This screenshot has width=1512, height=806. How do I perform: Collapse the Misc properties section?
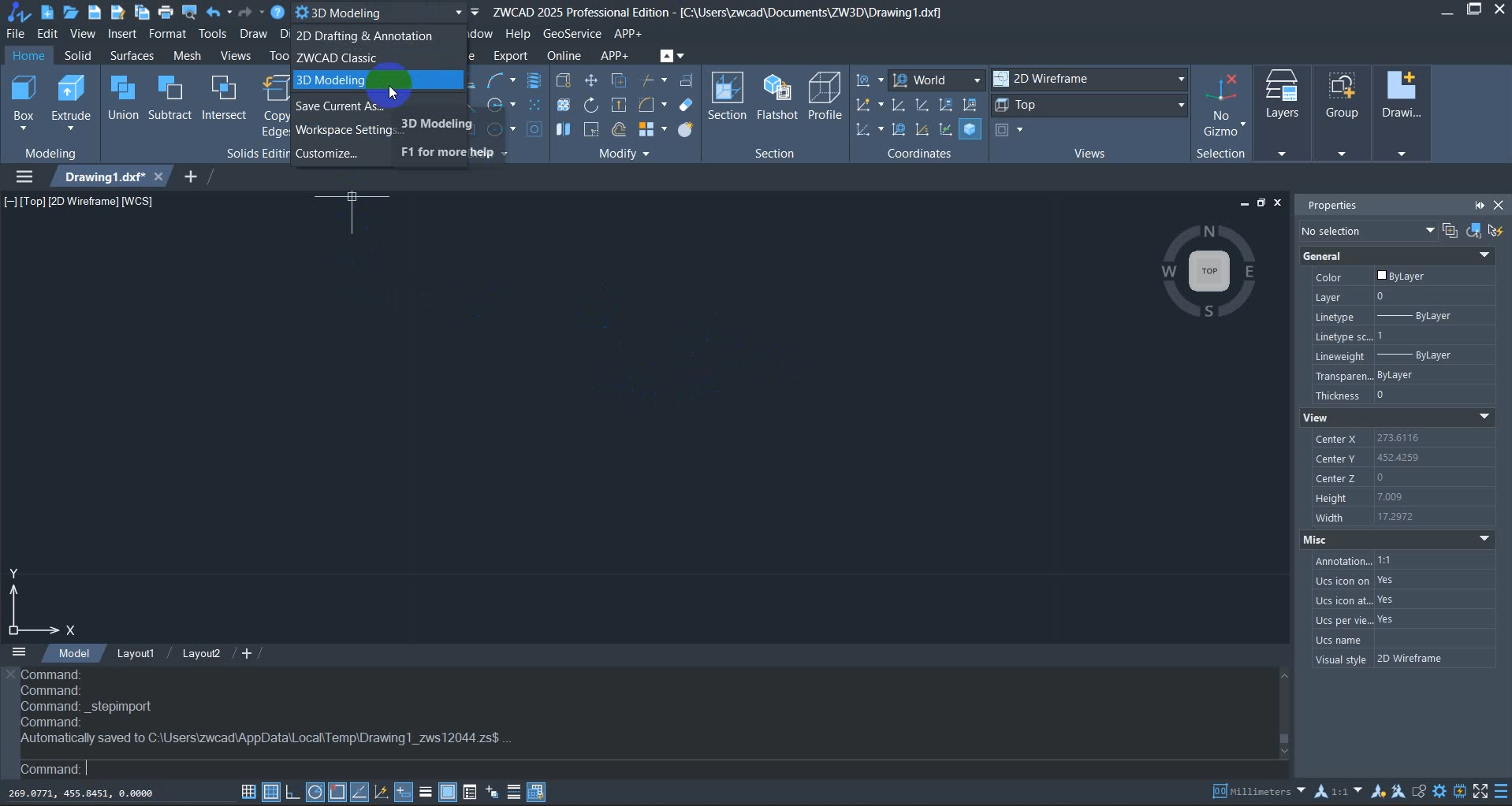(x=1484, y=539)
